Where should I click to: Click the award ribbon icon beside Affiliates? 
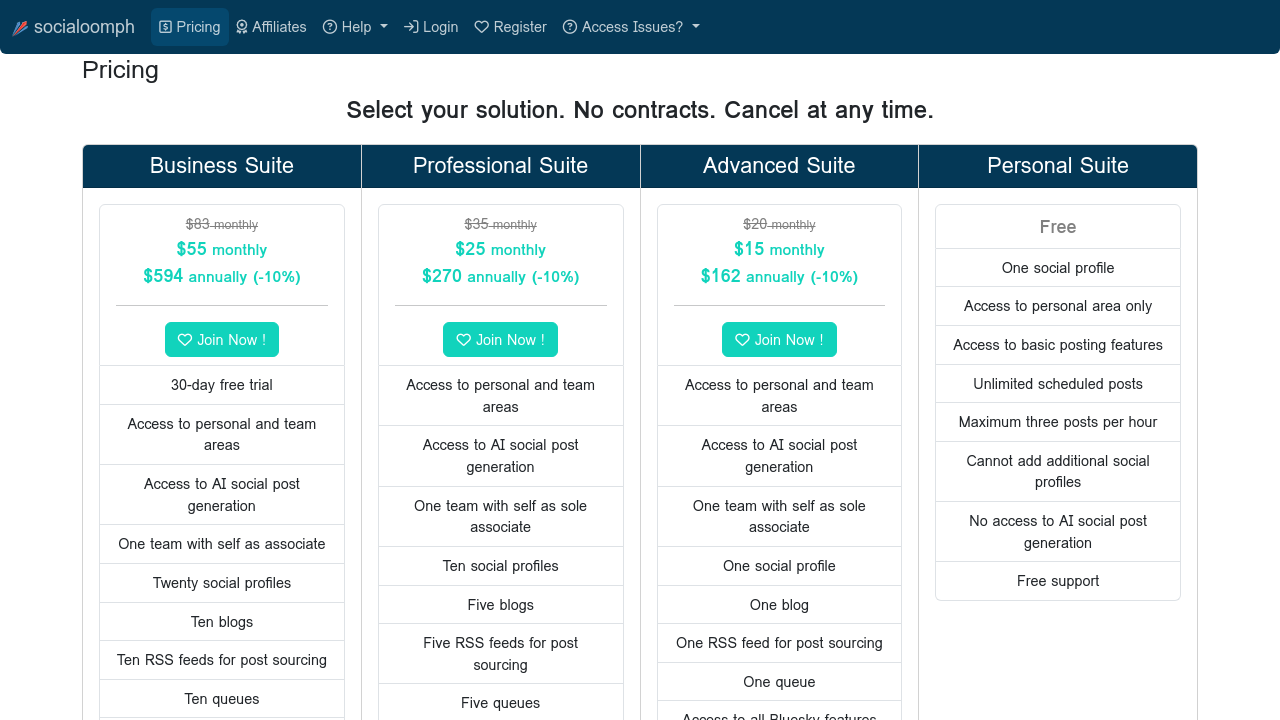click(242, 27)
